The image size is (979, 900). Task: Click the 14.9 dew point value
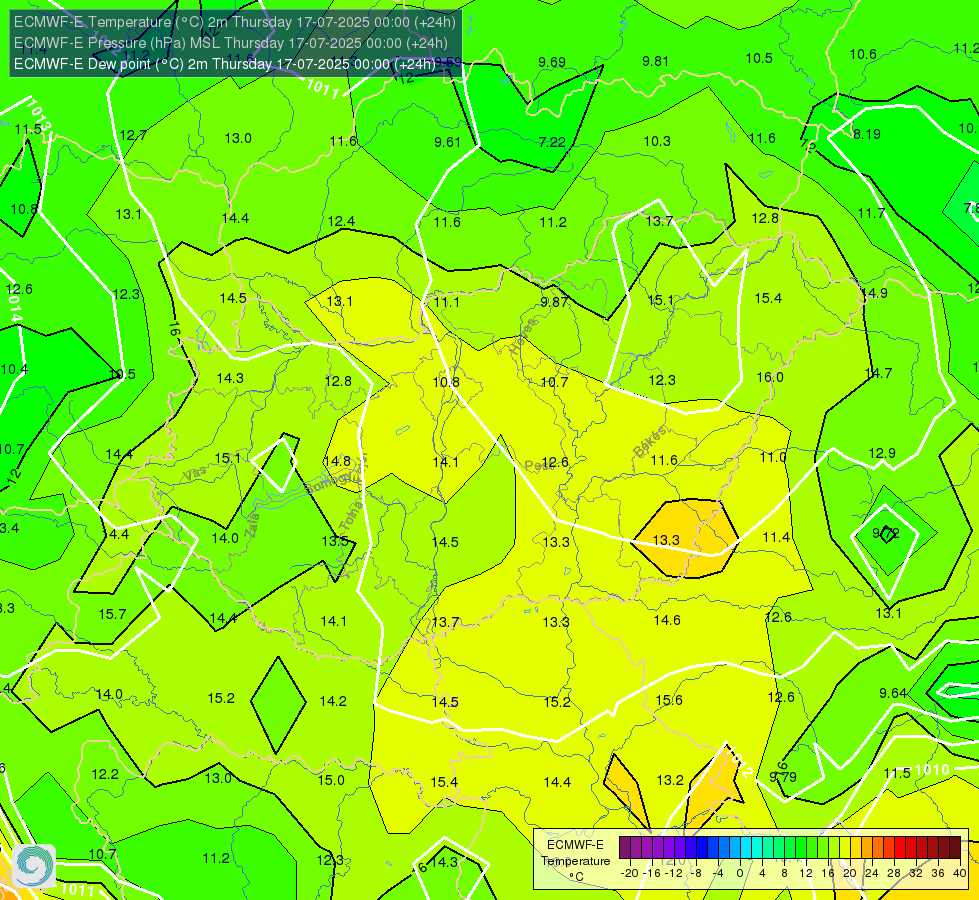(x=873, y=293)
